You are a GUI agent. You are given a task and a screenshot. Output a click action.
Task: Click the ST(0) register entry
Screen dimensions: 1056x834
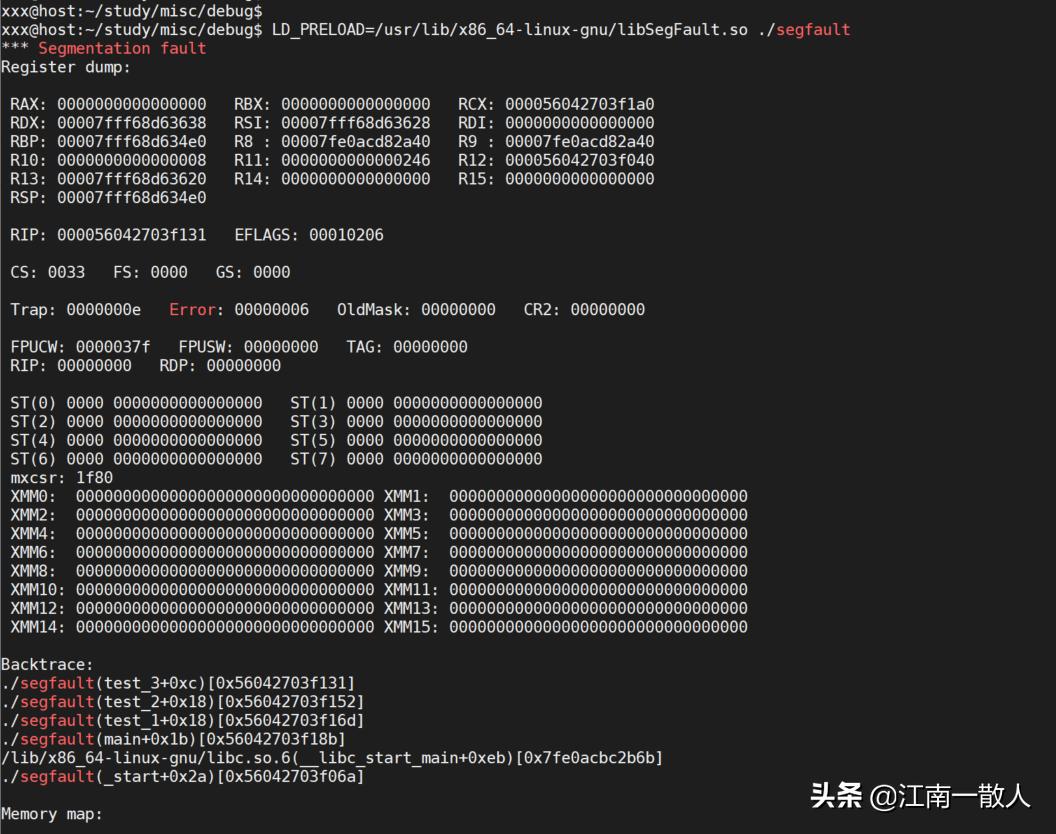click(136, 404)
